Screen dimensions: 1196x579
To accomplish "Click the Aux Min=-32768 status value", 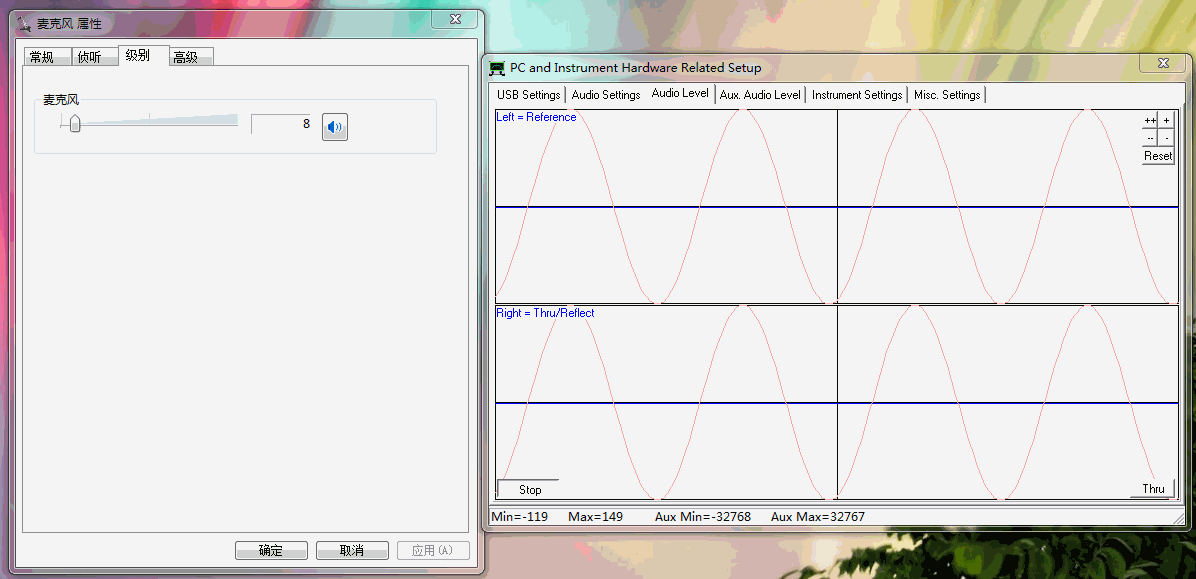I will tap(703, 516).
